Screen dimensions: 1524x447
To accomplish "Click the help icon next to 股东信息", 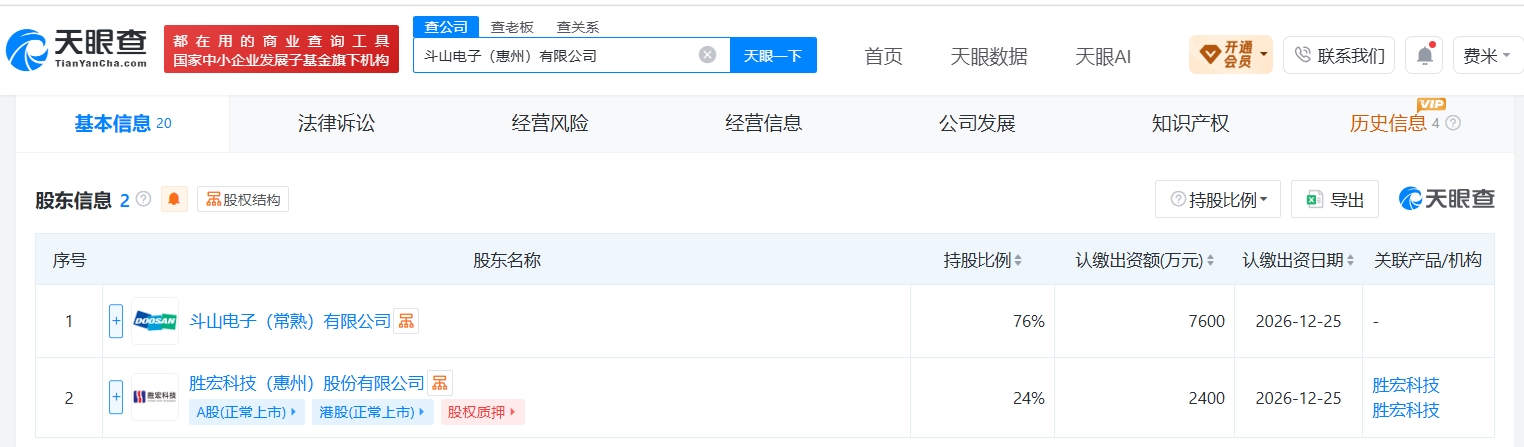I will [143, 199].
